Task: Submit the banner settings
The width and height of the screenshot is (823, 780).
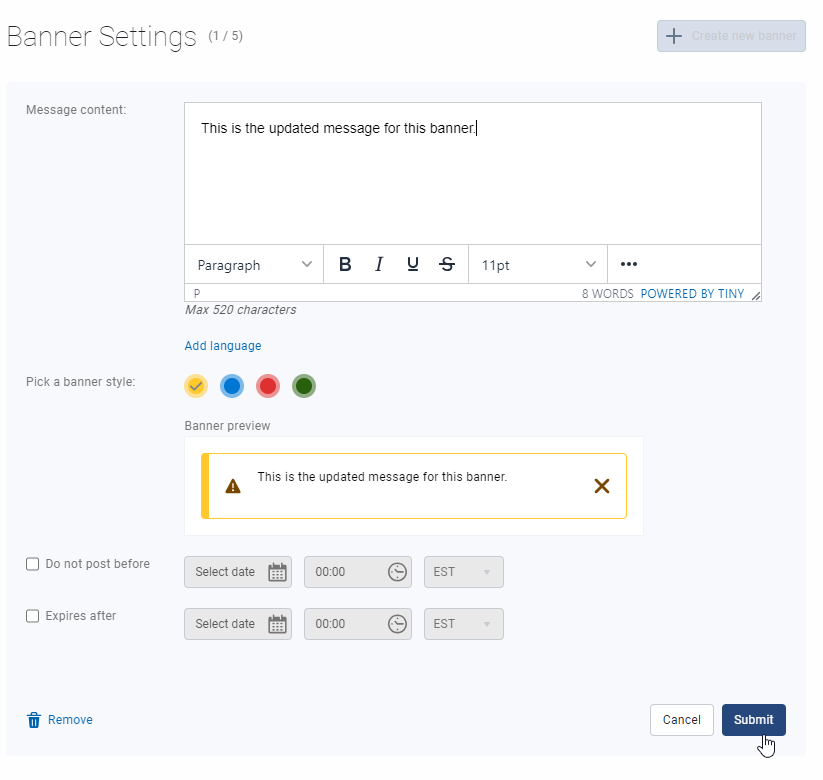Action: 753,719
